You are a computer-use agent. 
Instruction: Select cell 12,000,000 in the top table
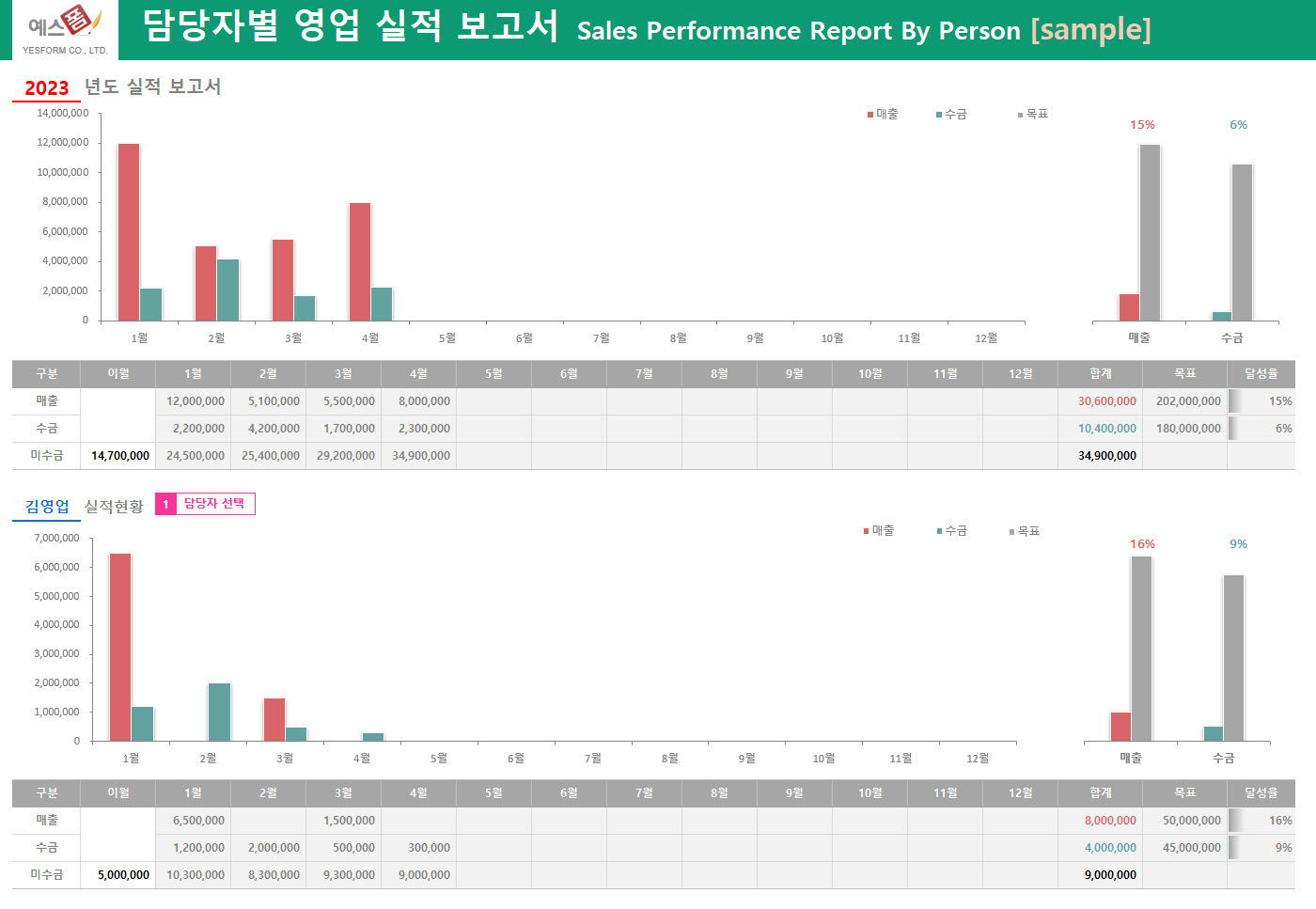tap(193, 401)
